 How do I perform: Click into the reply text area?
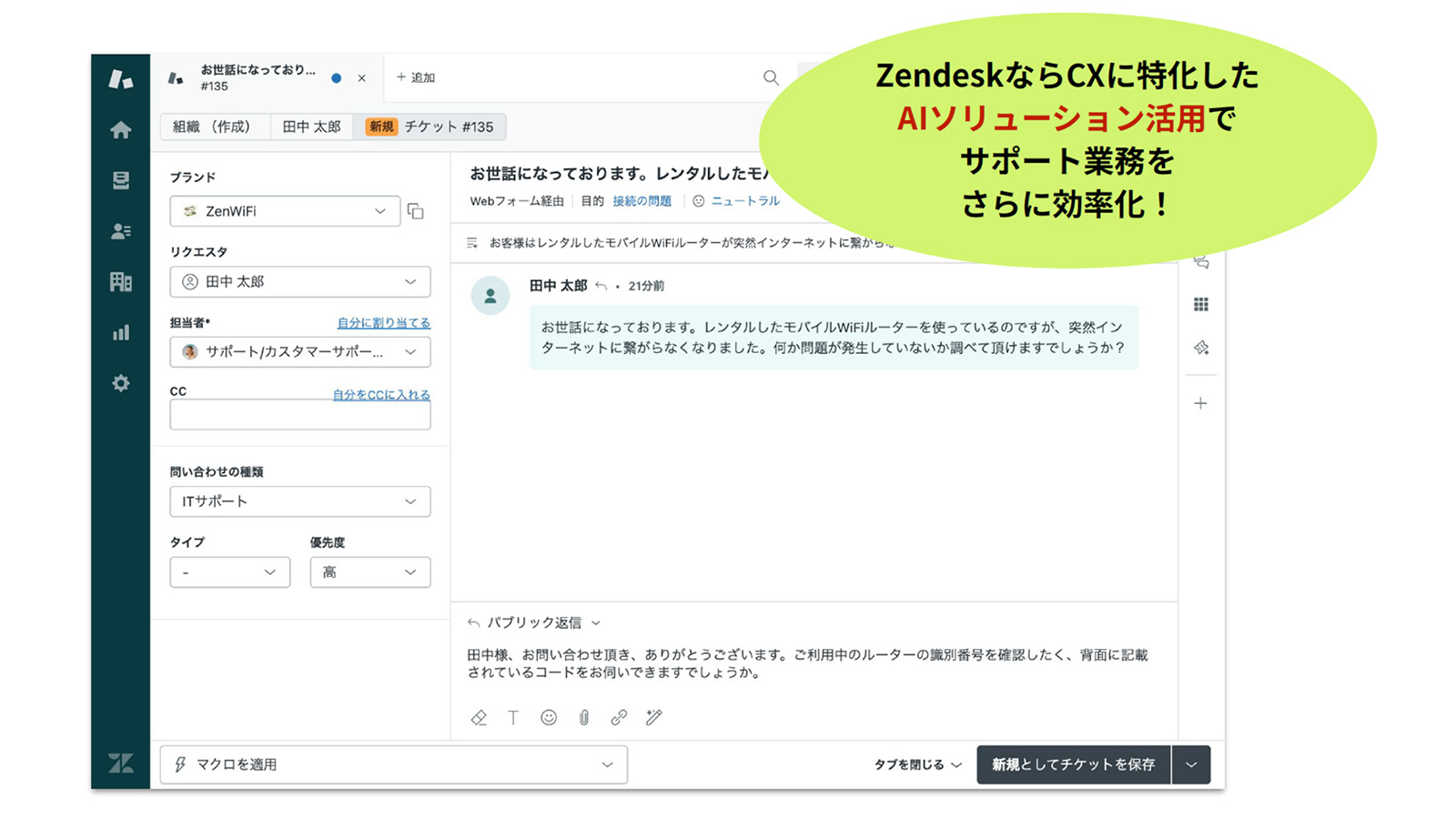tap(808, 664)
